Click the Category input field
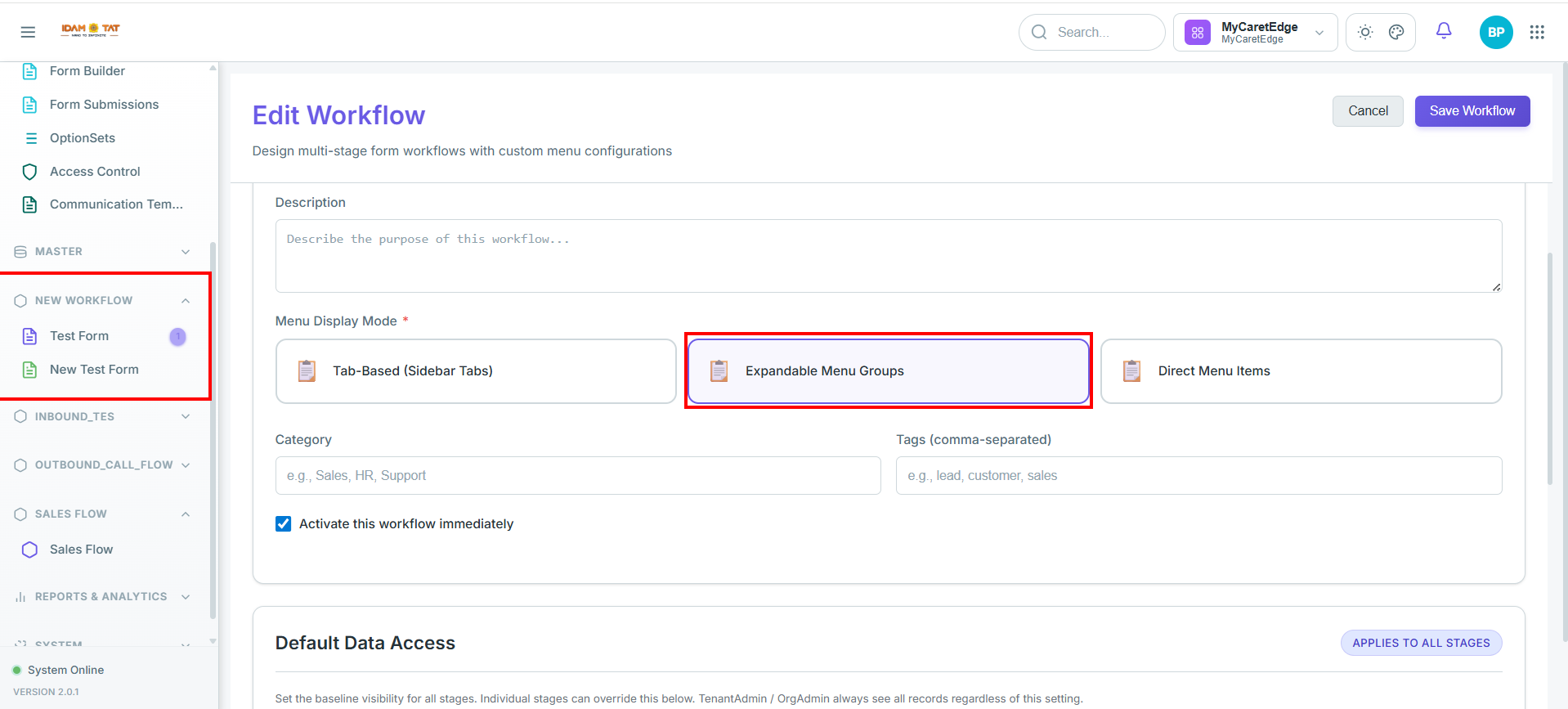This screenshot has width=1568, height=709. click(x=578, y=475)
